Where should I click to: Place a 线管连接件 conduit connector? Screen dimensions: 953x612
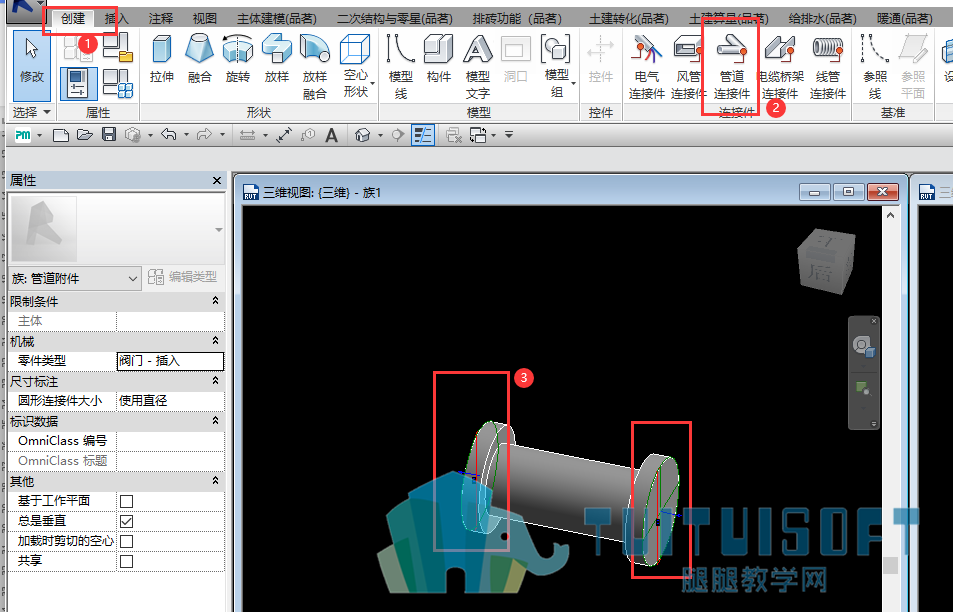point(828,67)
